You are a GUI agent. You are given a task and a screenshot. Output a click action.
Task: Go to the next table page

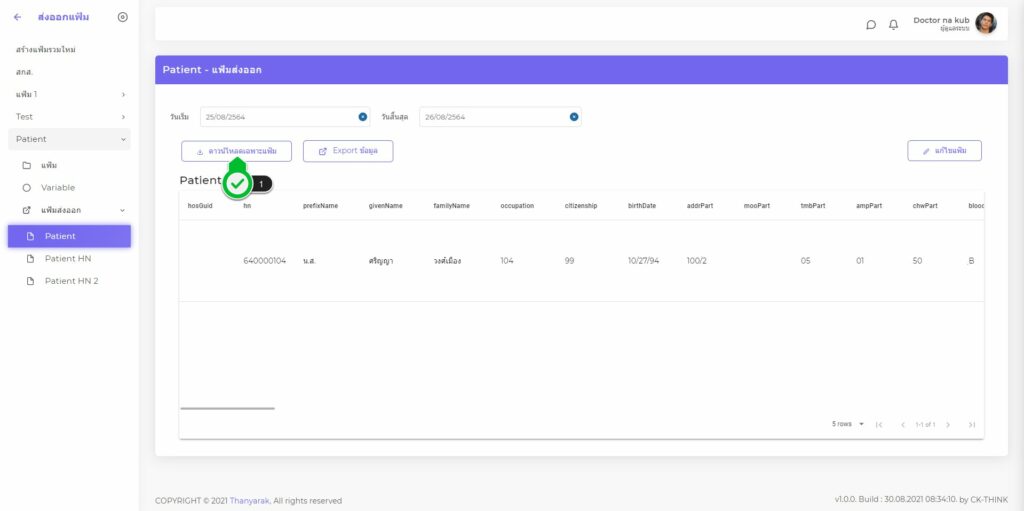(948, 425)
